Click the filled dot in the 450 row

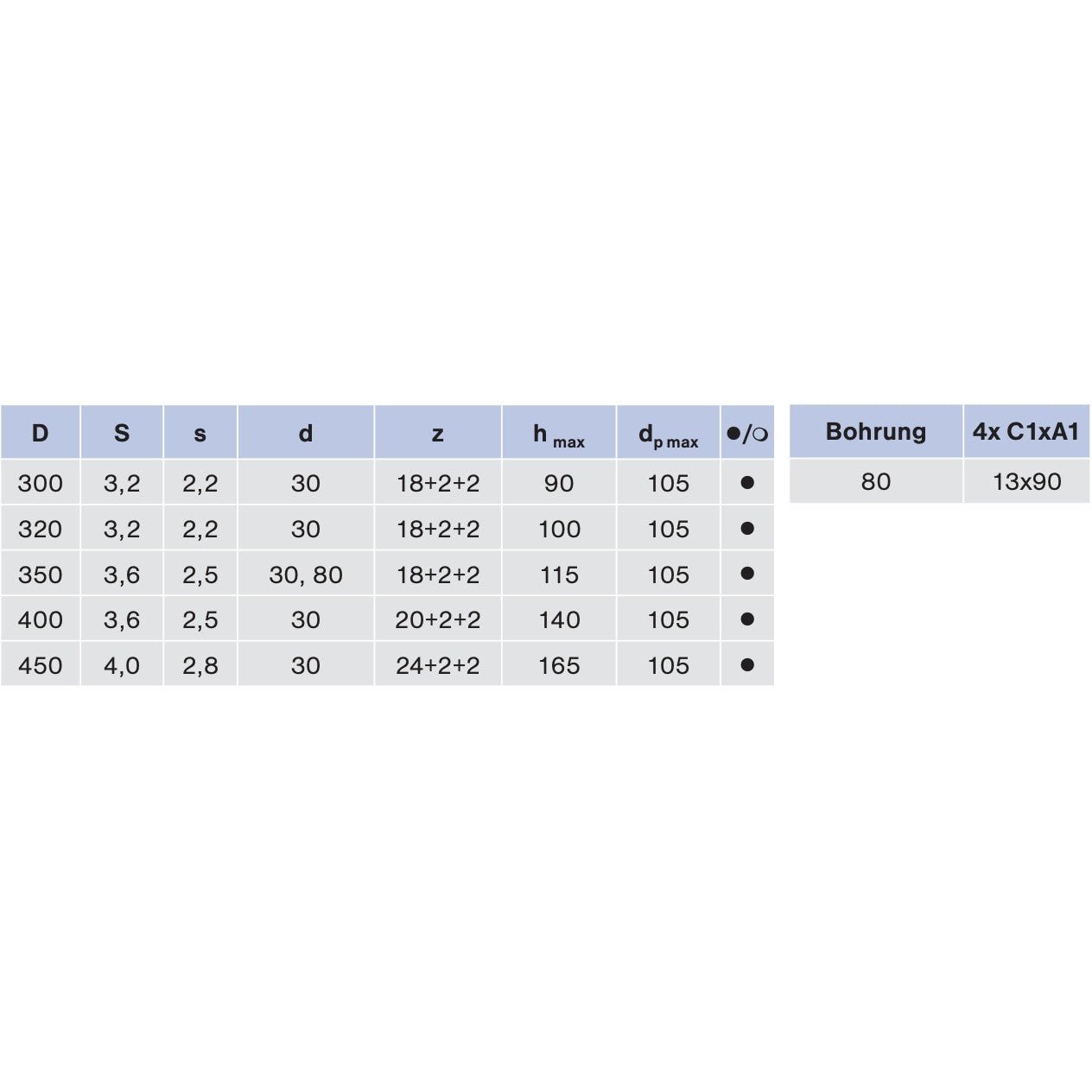point(747,664)
